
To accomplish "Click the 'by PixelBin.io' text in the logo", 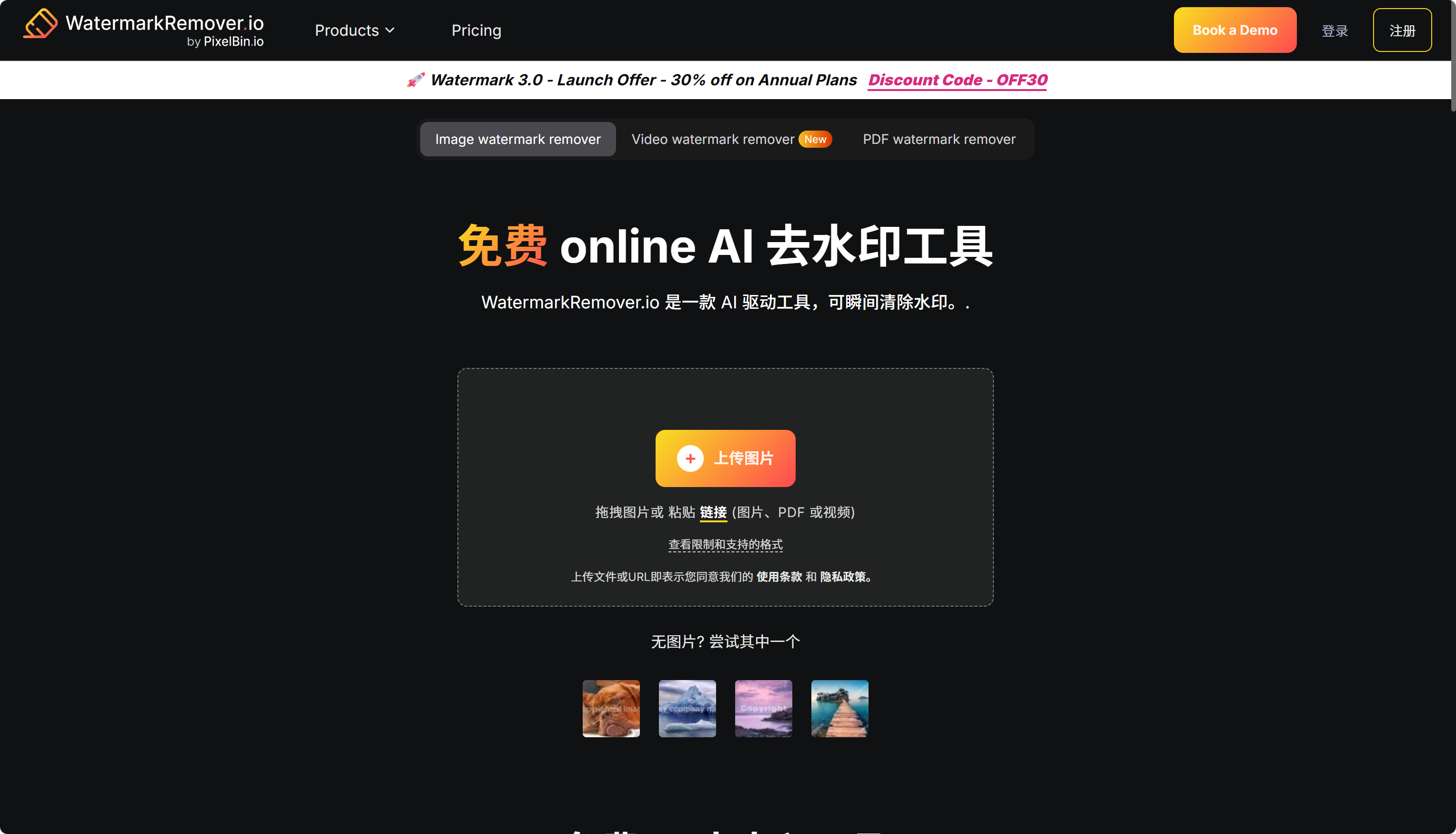I will pos(225,41).
